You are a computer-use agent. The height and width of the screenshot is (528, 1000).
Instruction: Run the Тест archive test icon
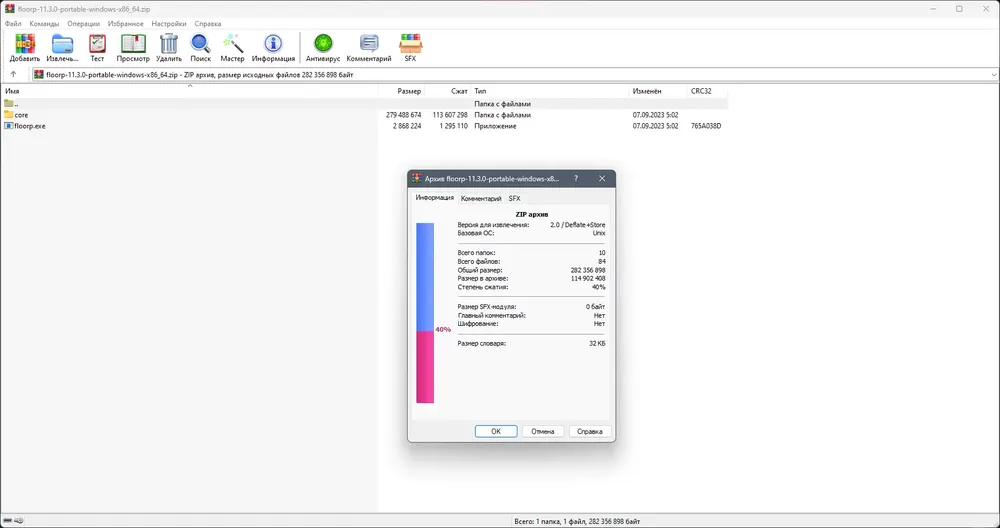click(x=97, y=48)
